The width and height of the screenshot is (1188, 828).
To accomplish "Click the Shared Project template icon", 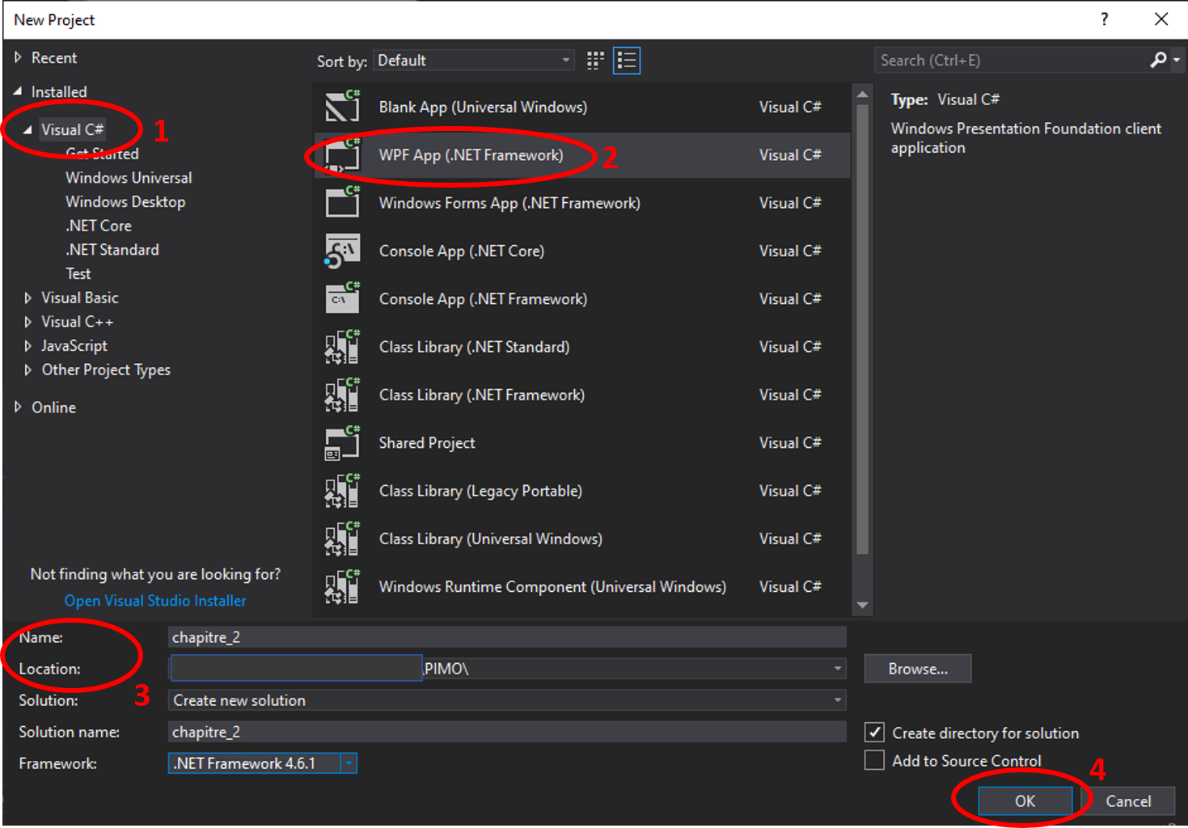I will pos(342,443).
